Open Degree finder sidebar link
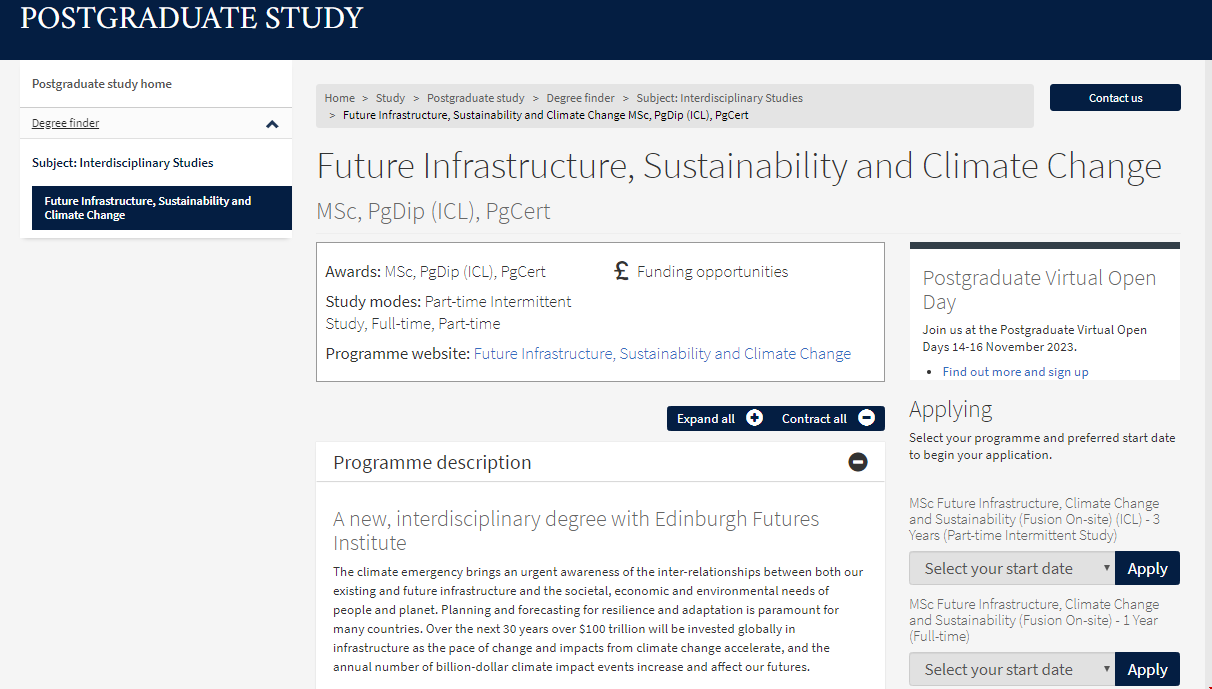The width and height of the screenshot is (1212, 689). 66,123
